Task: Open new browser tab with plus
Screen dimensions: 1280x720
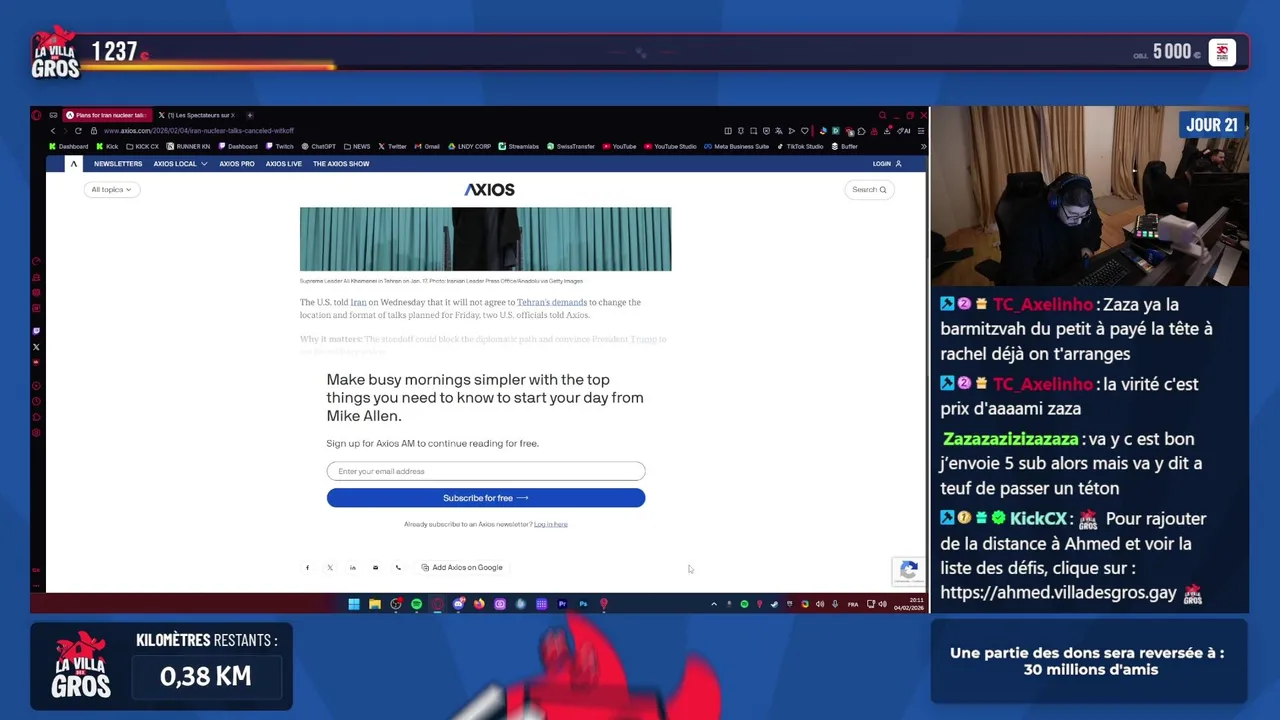Action: [x=250, y=115]
